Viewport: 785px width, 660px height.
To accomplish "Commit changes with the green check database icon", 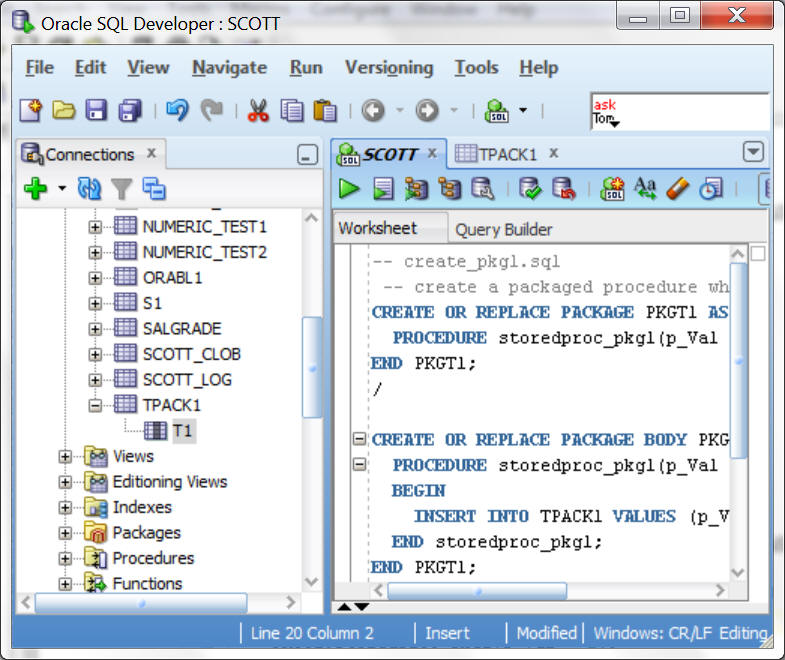I will point(530,189).
